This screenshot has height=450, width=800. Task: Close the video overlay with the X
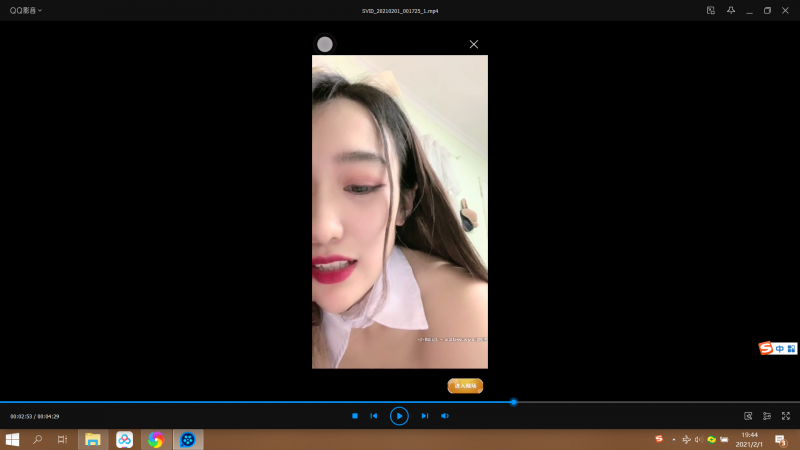(474, 44)
